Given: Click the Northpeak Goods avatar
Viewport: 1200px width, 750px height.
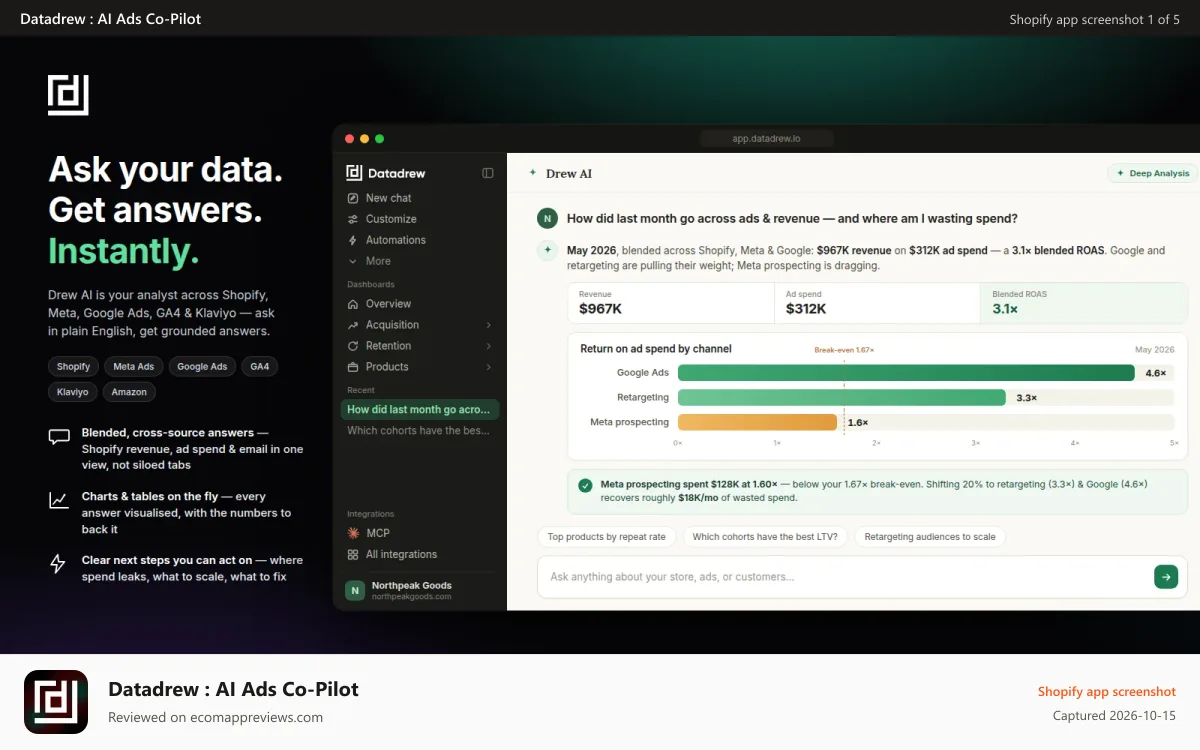Looking at the screenshot, I should [354, 590].
